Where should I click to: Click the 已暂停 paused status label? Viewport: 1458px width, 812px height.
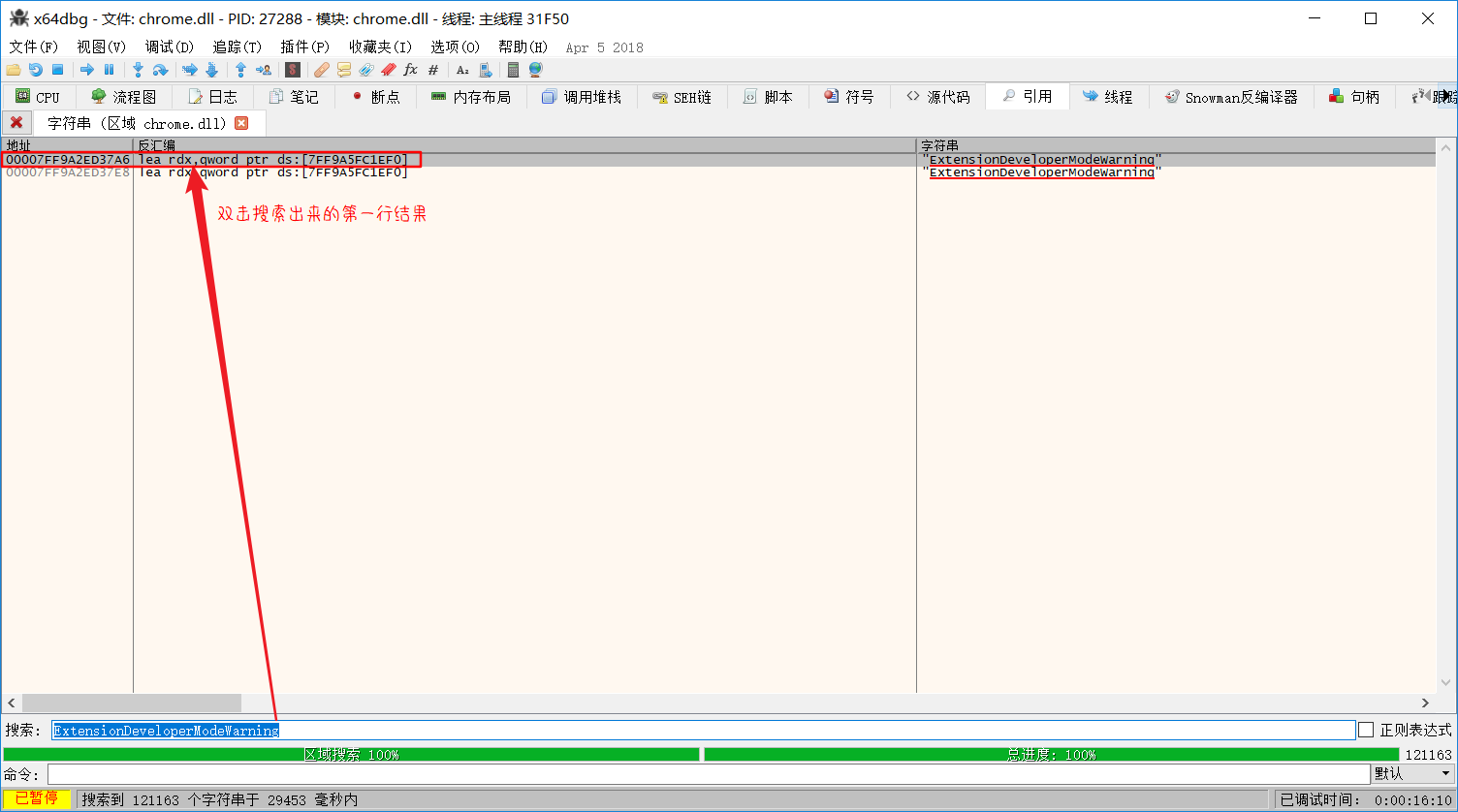(36, 798)
